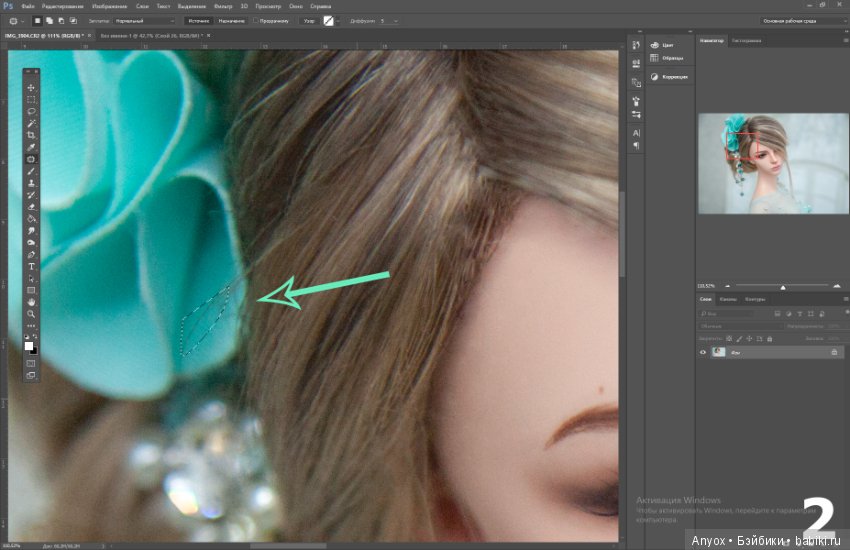Screen dimensions: 850x550
Task: Select the Rectangular Marquee tool
Action: [x=31, y=100]
